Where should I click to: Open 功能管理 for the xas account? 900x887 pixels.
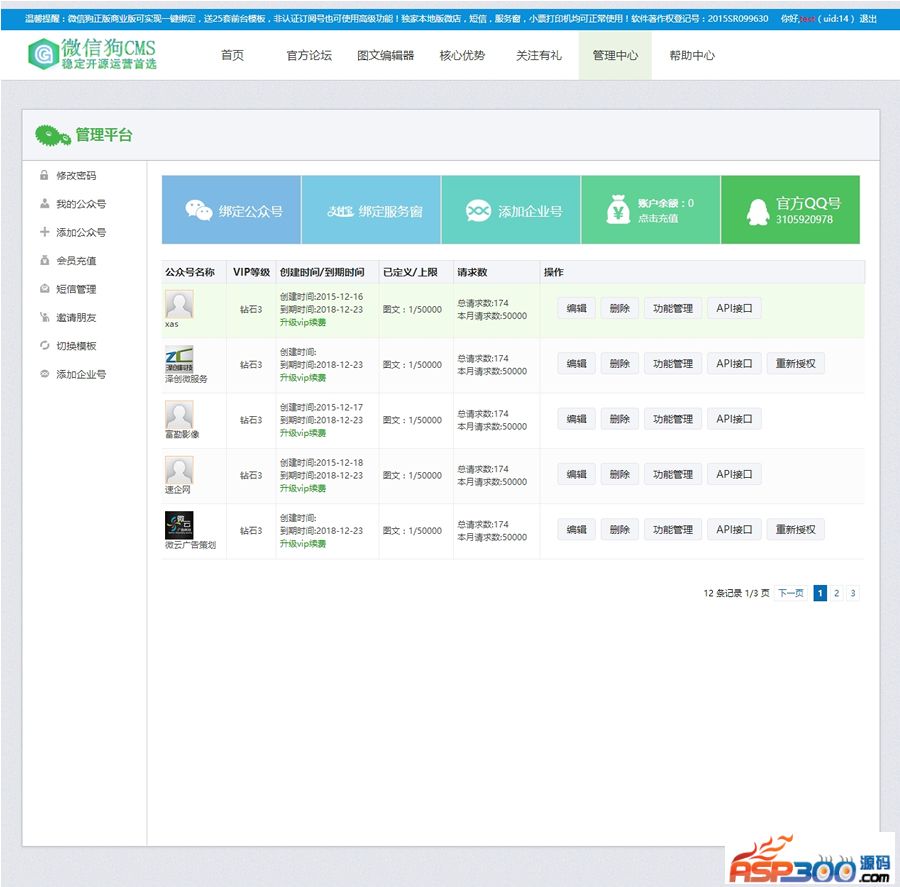point(673,308)
